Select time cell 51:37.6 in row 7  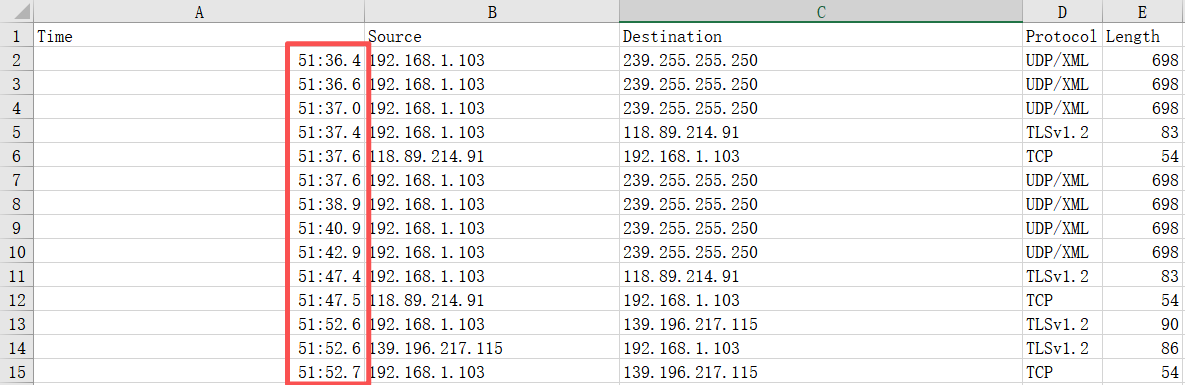(200, 180)
